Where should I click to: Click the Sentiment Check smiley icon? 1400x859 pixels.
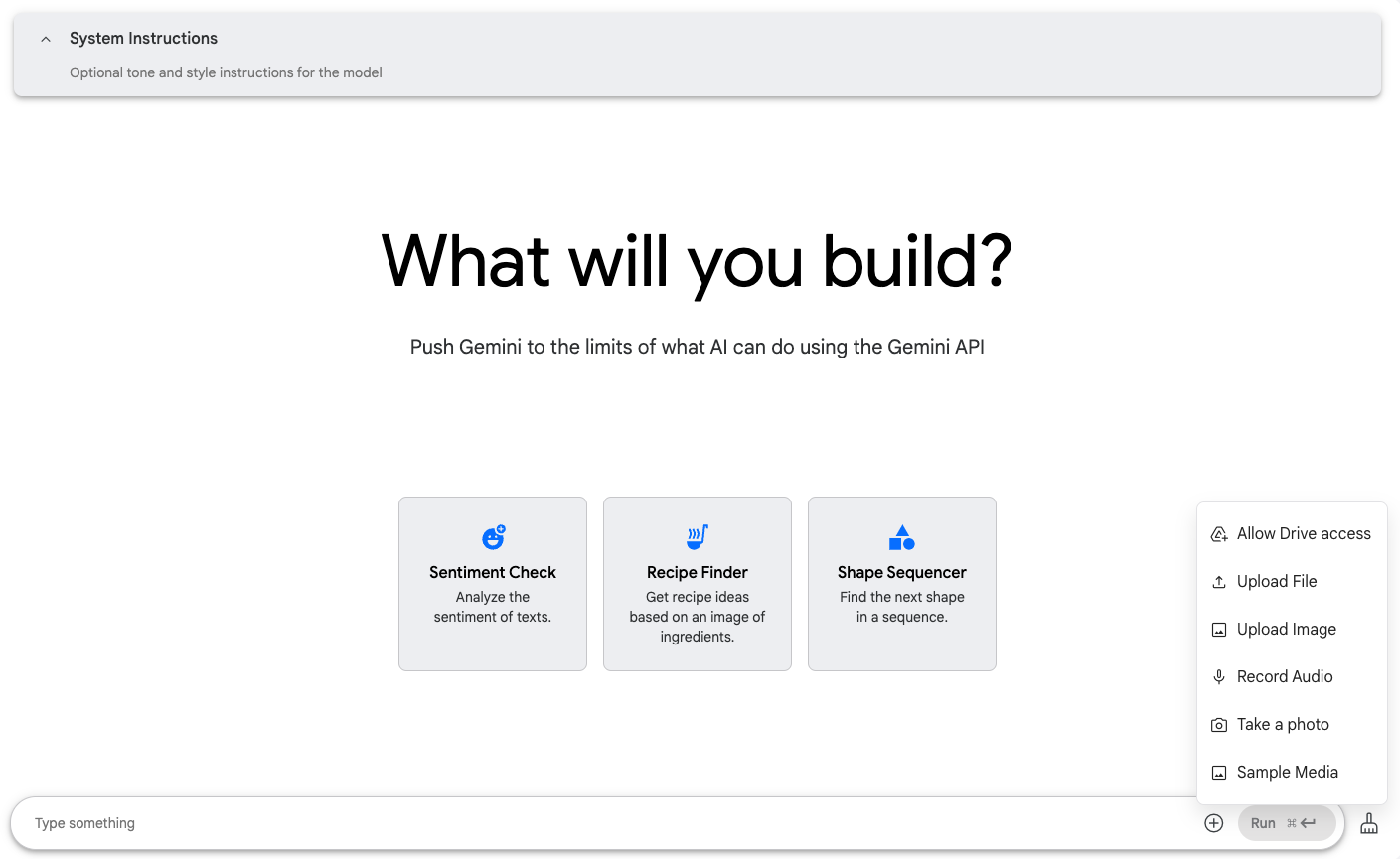pyautogui.click(x=494, y=537)
